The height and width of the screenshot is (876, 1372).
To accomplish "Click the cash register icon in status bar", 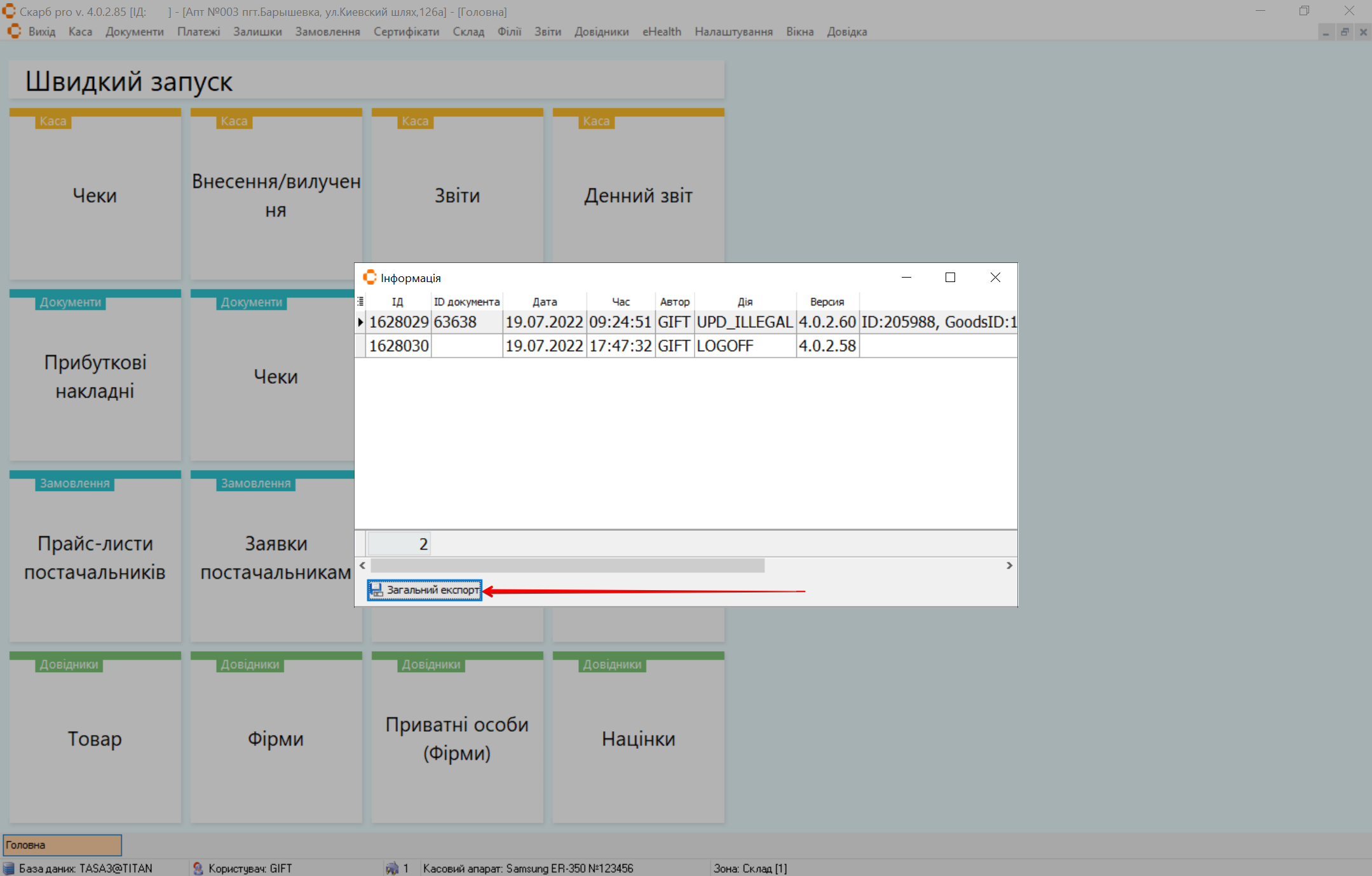I will 392,868.
